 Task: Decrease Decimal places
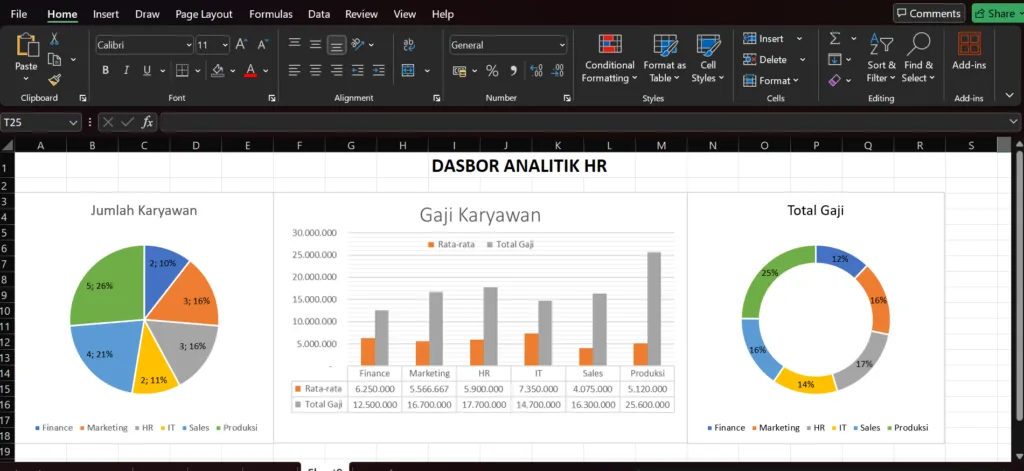point(557,71)
